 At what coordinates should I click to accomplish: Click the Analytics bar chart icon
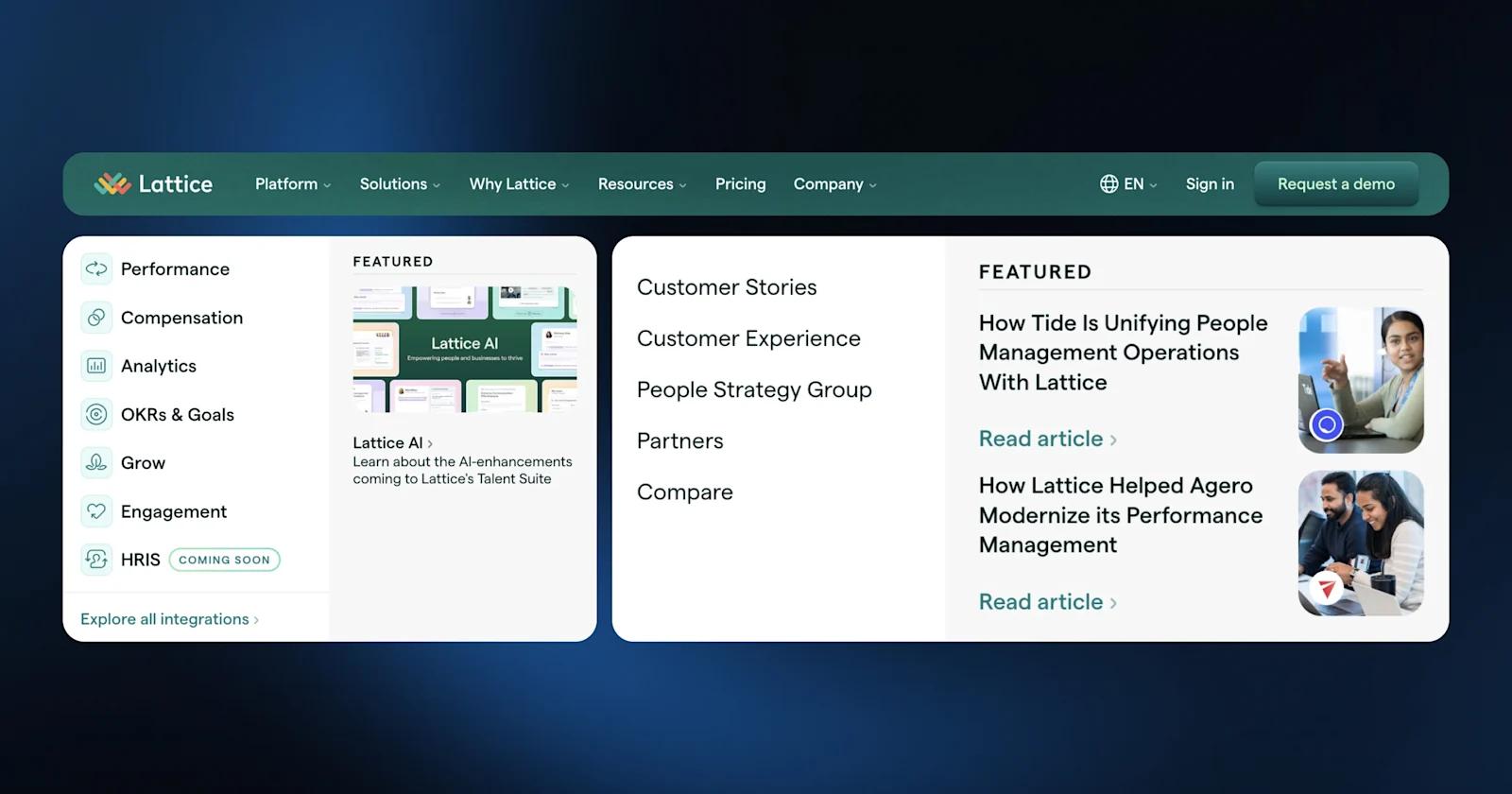tap(96, 366)
